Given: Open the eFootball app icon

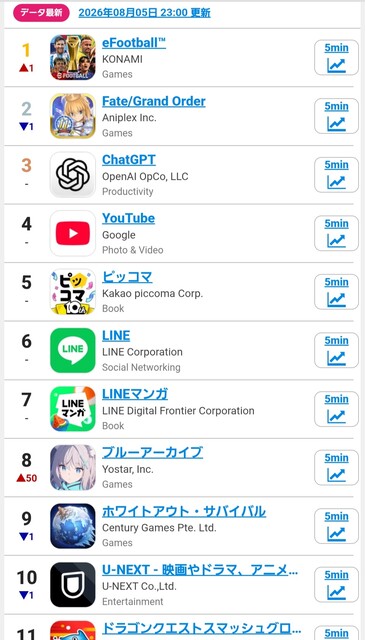Looking at the screenshot, I should (x=73, y=57).
